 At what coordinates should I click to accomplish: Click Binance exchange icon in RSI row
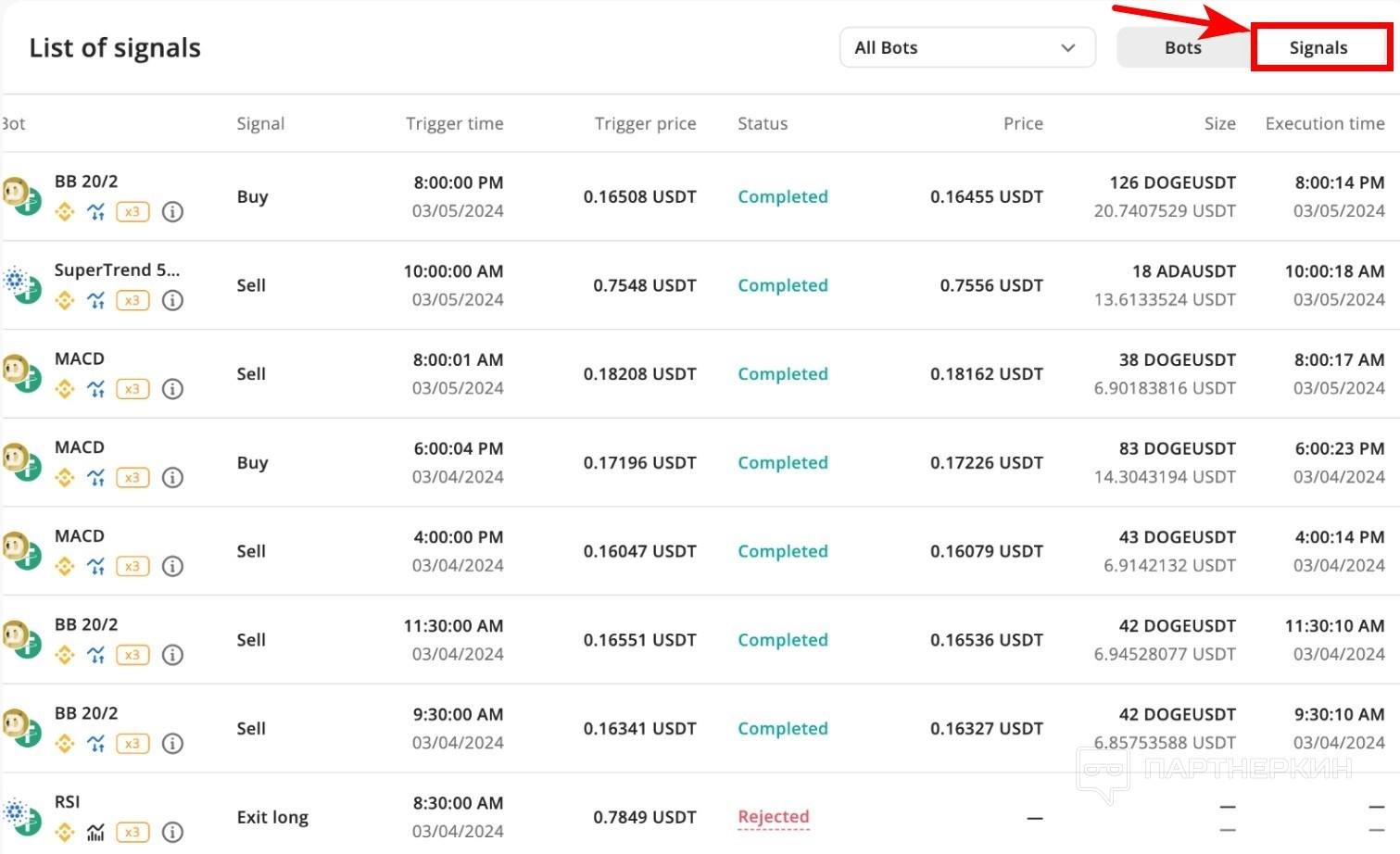(x=65, y=832)
